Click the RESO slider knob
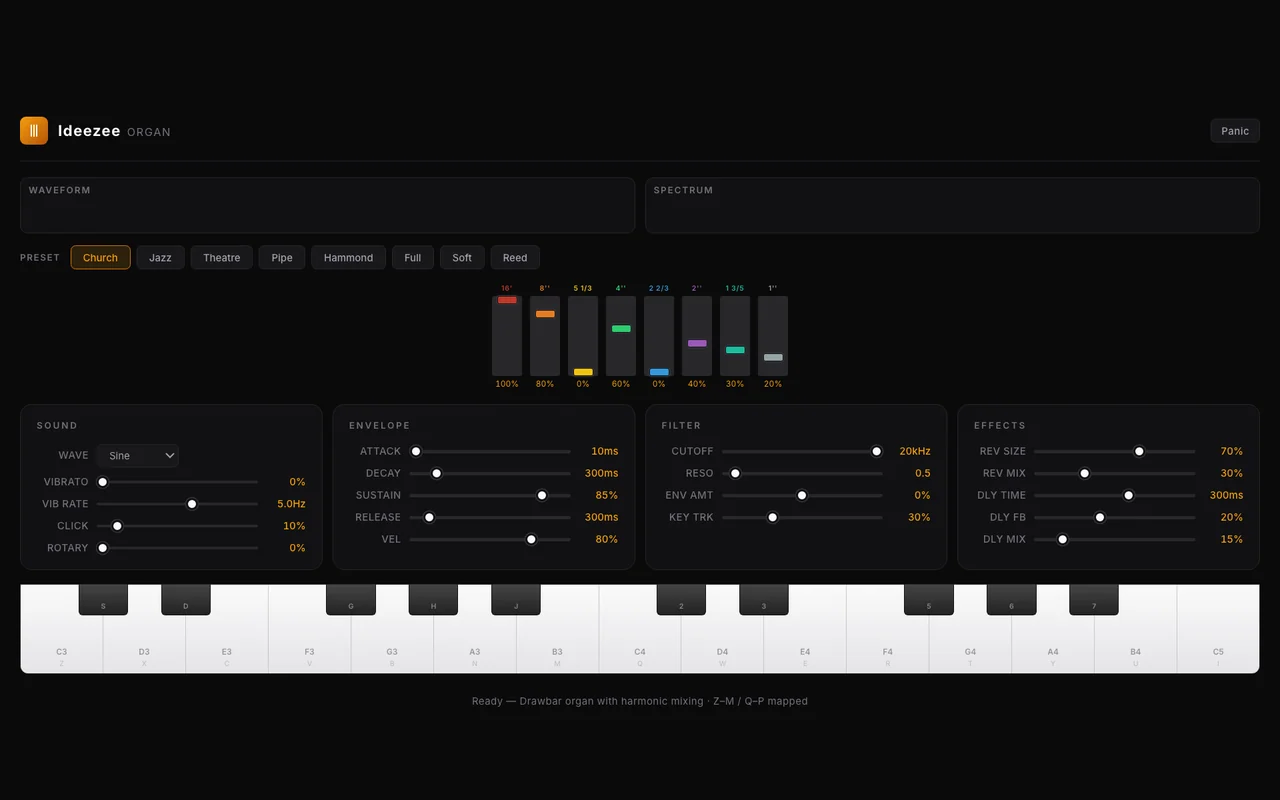Viewport: 1280px width, 800px height. click(x=735, y=473)
